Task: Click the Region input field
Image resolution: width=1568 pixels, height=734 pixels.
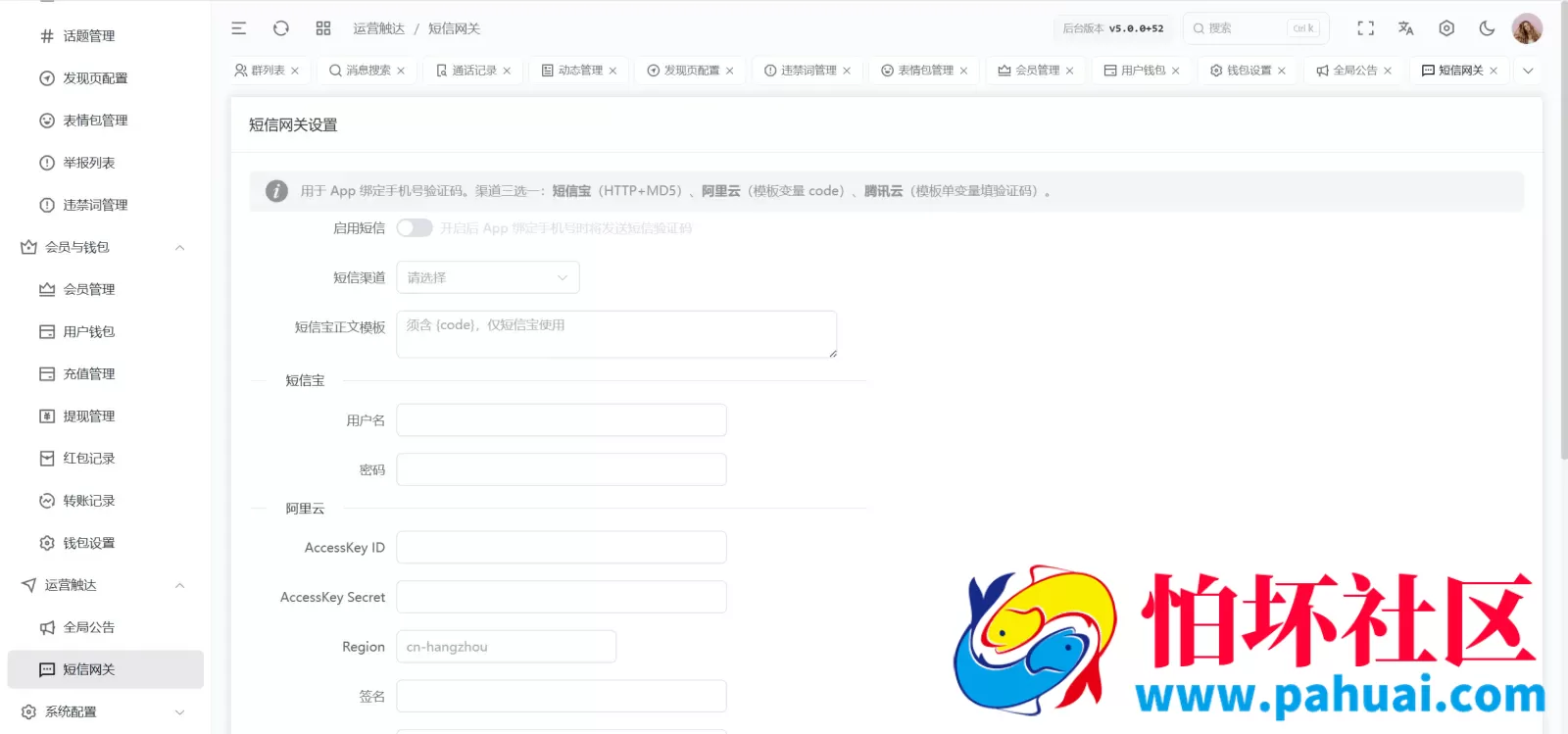Action: 507,647
